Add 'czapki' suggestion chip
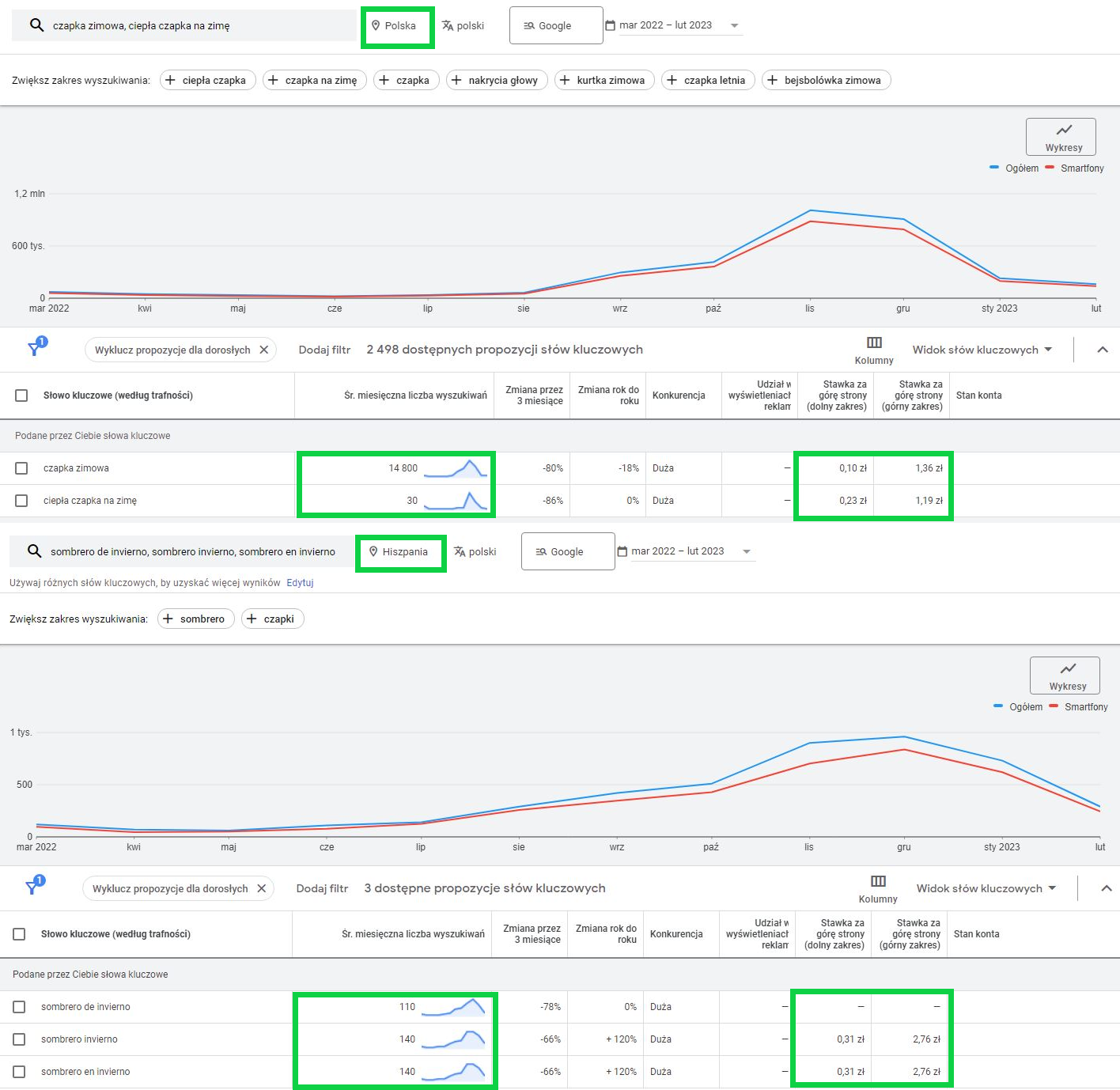Viewport: 1120px width, 1090px height. tap(273, 619)
